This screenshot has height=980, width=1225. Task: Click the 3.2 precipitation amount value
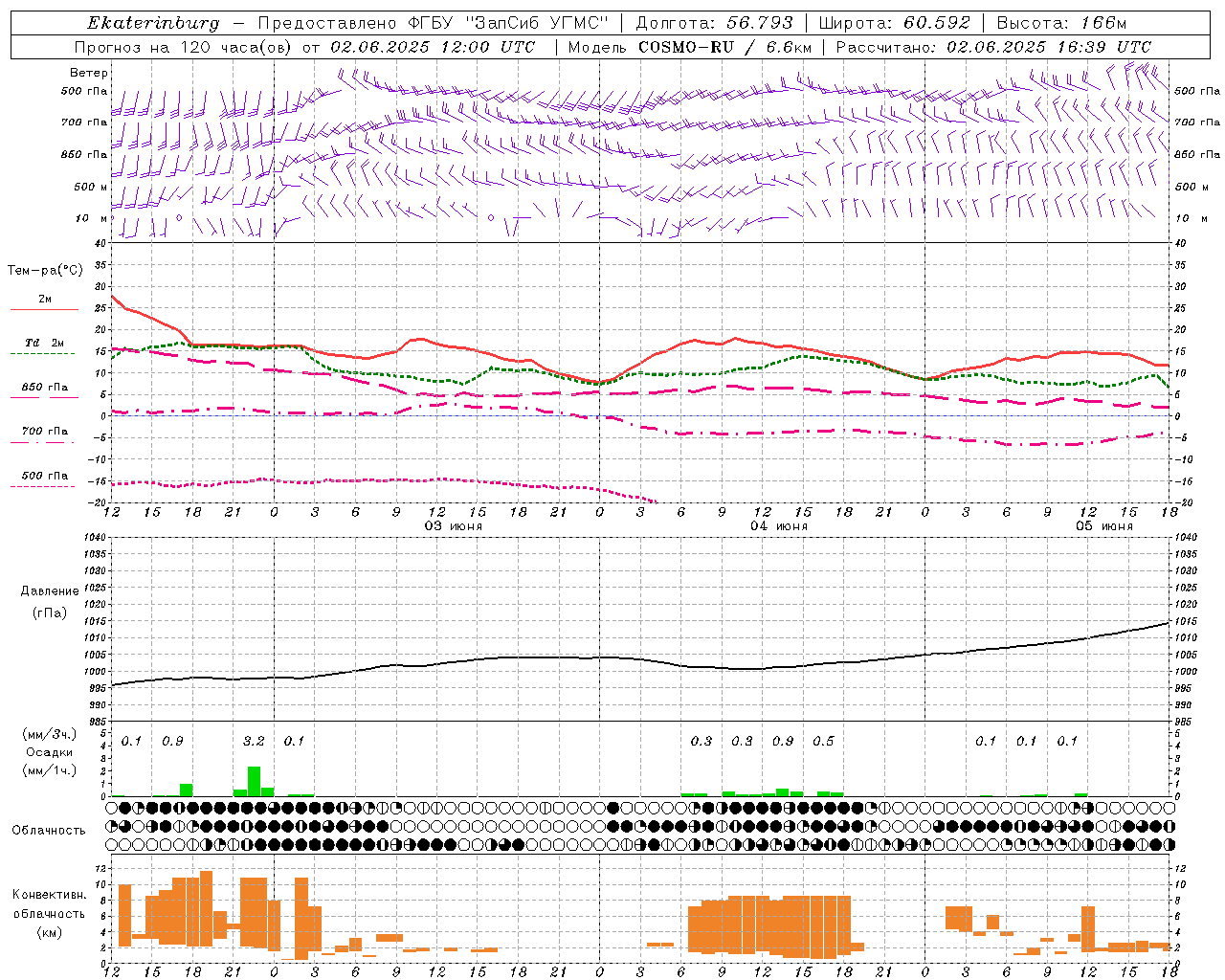point(254,741)
